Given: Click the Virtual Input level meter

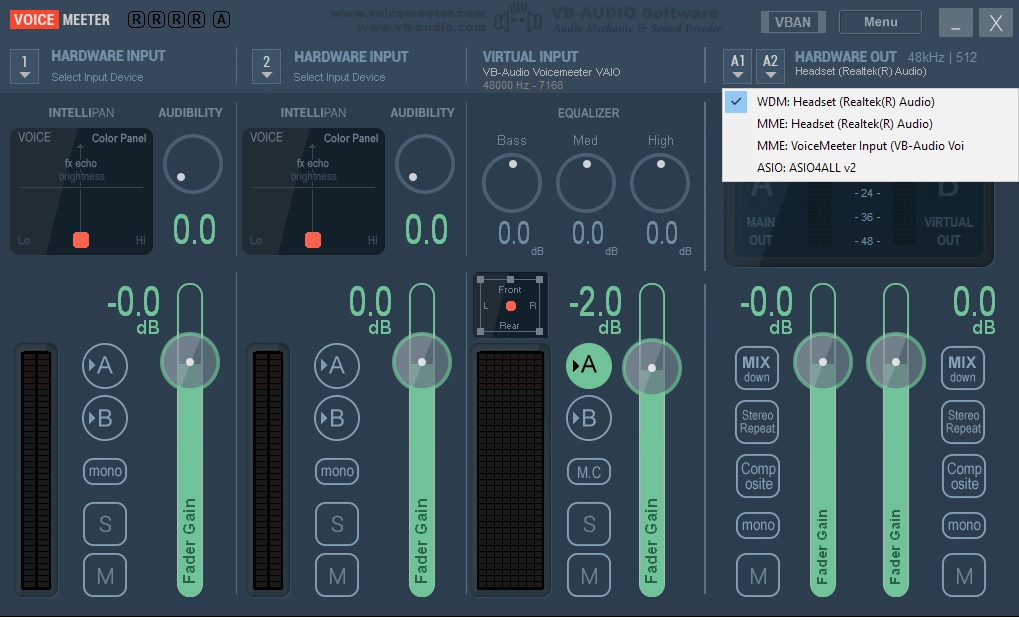Looking at the screenshot, I should pyautogui.click(x=511, y=471).
